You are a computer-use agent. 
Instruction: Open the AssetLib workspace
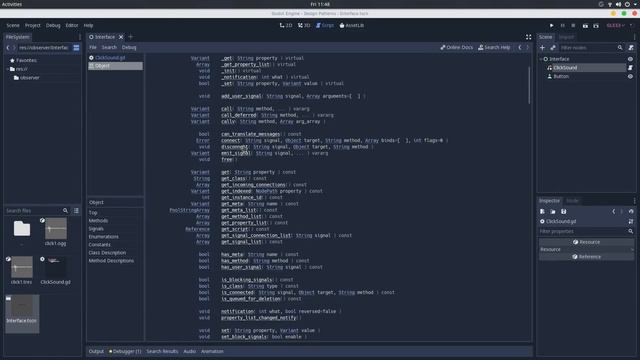pyautogui.click(x=351, y=25)
